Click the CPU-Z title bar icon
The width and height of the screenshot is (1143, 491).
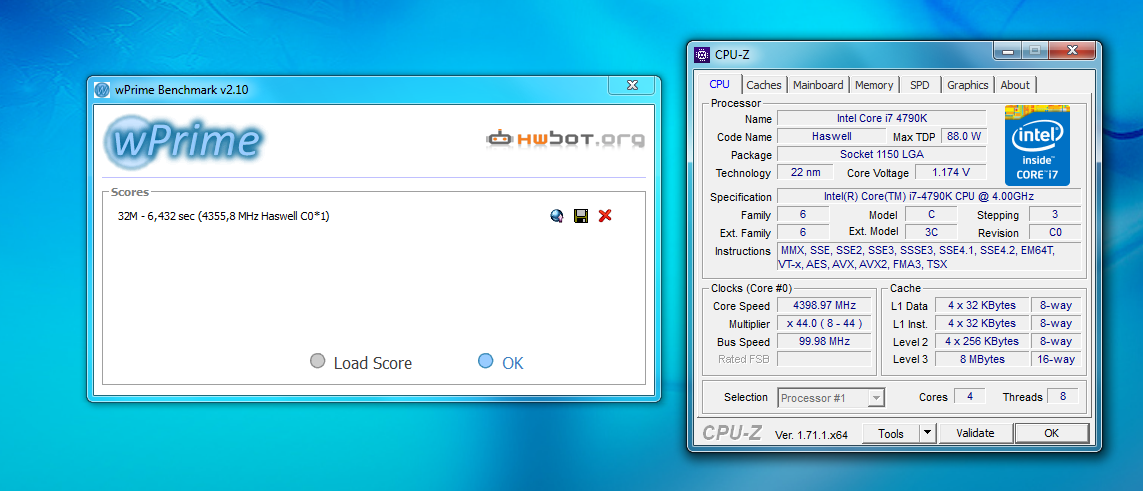point(701,55)
